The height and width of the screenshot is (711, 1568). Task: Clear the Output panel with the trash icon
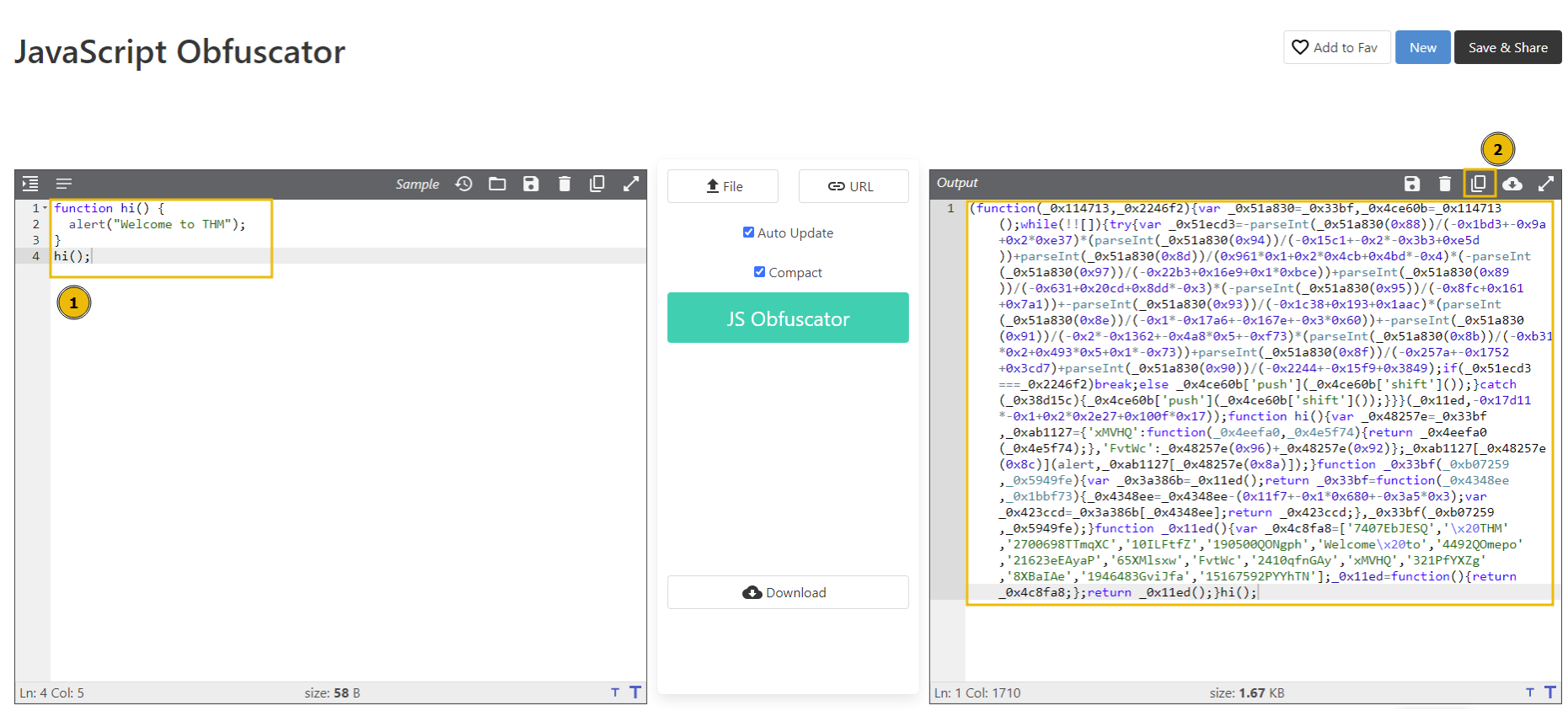[x=1445, y=184]
